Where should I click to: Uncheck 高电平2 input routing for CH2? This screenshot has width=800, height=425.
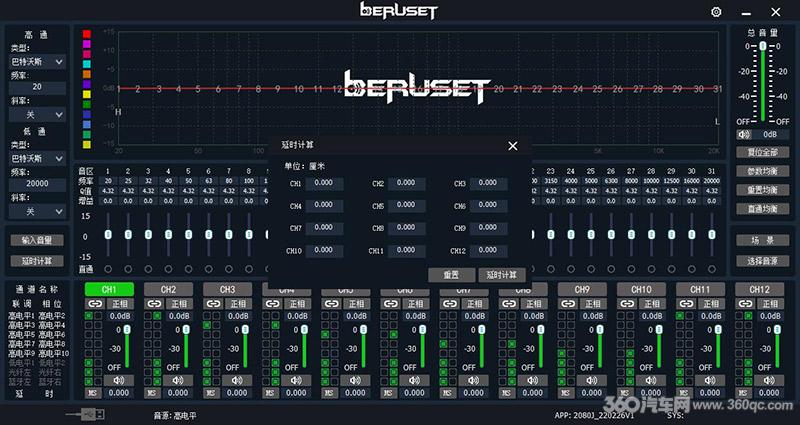(157, 316)
